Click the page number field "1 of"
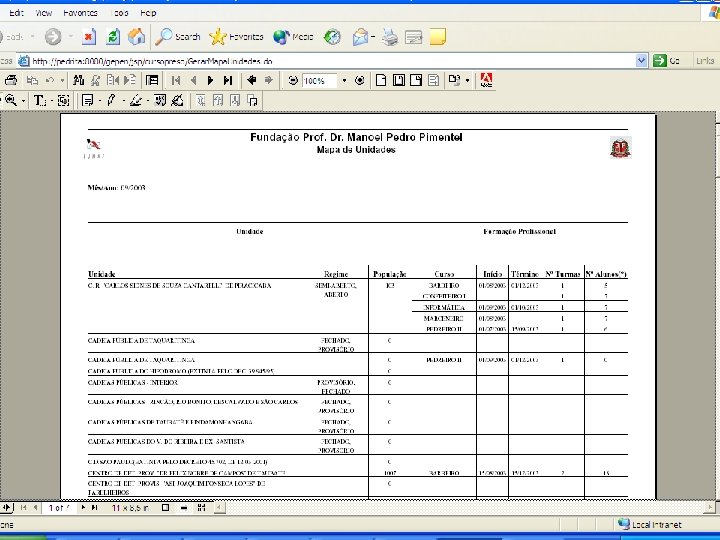Viewport: 720px width, 540px height. (59, 508)
